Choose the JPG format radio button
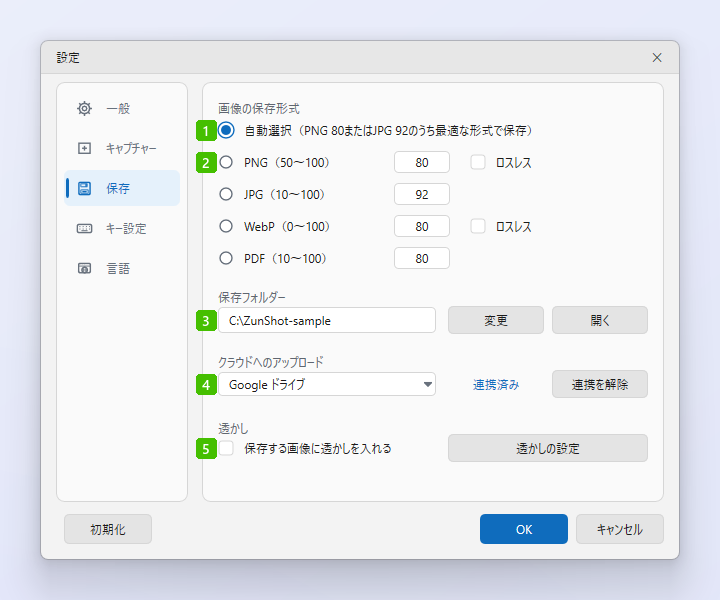Screen dimensions: 720x600 (226, 194)
